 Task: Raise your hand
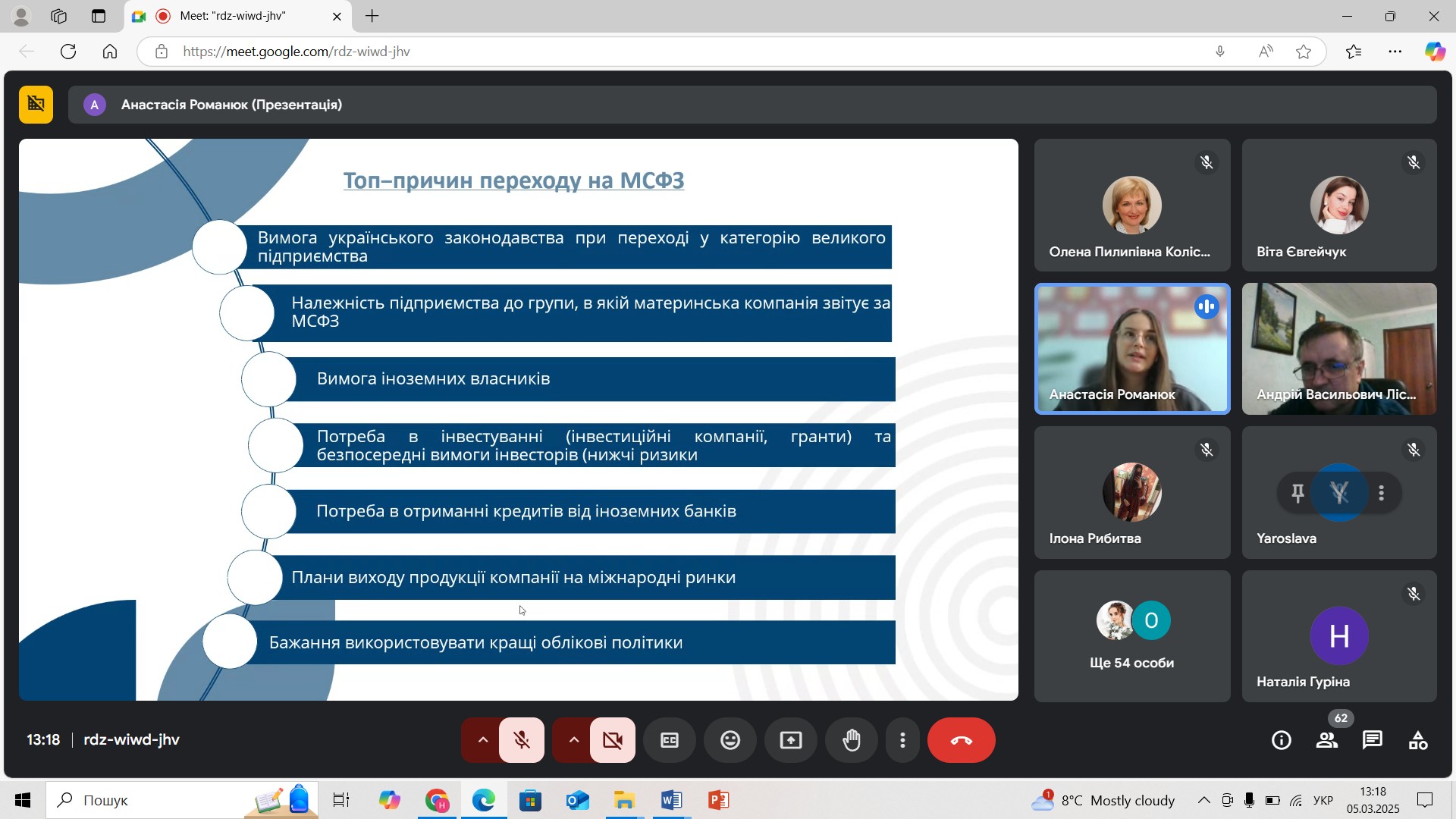852,740
